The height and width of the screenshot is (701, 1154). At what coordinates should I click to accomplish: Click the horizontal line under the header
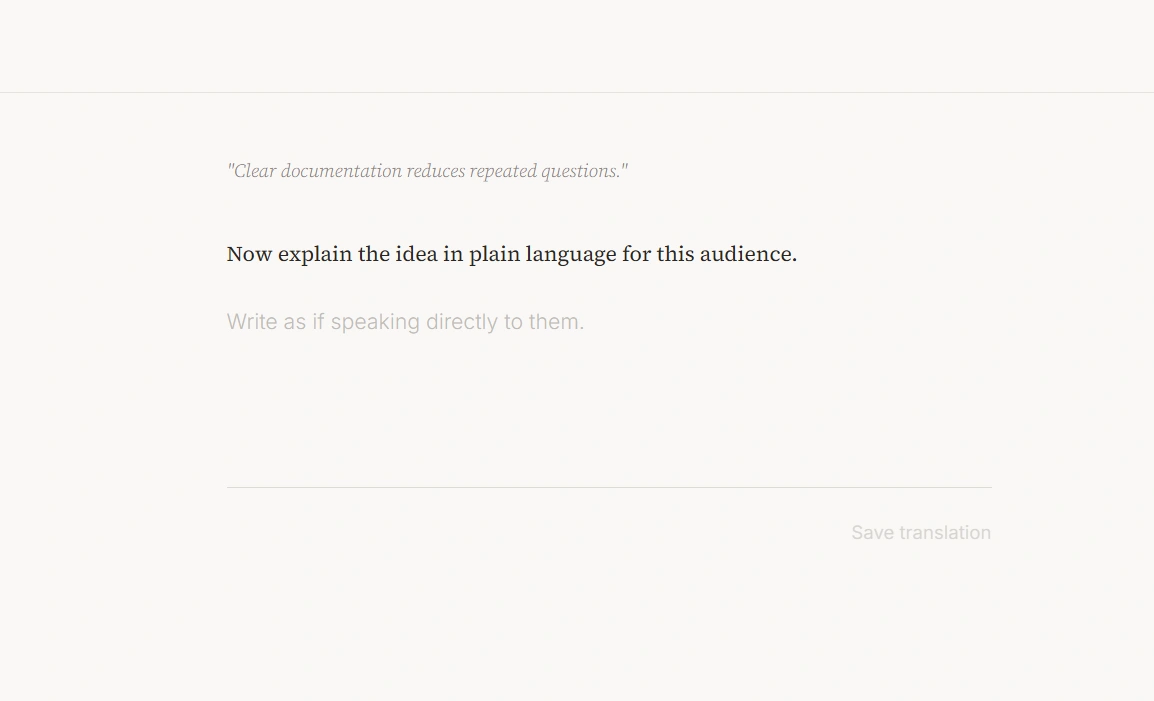(x=577, y=92)
